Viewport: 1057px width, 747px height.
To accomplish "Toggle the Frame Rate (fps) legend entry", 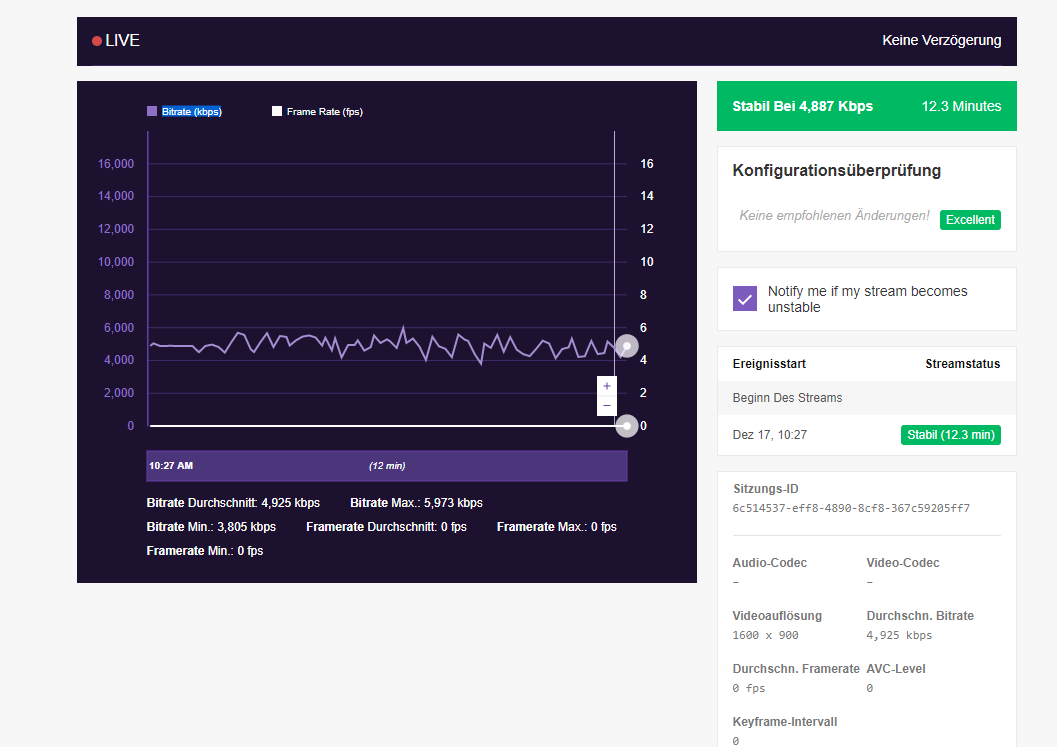I will (317, 112).
